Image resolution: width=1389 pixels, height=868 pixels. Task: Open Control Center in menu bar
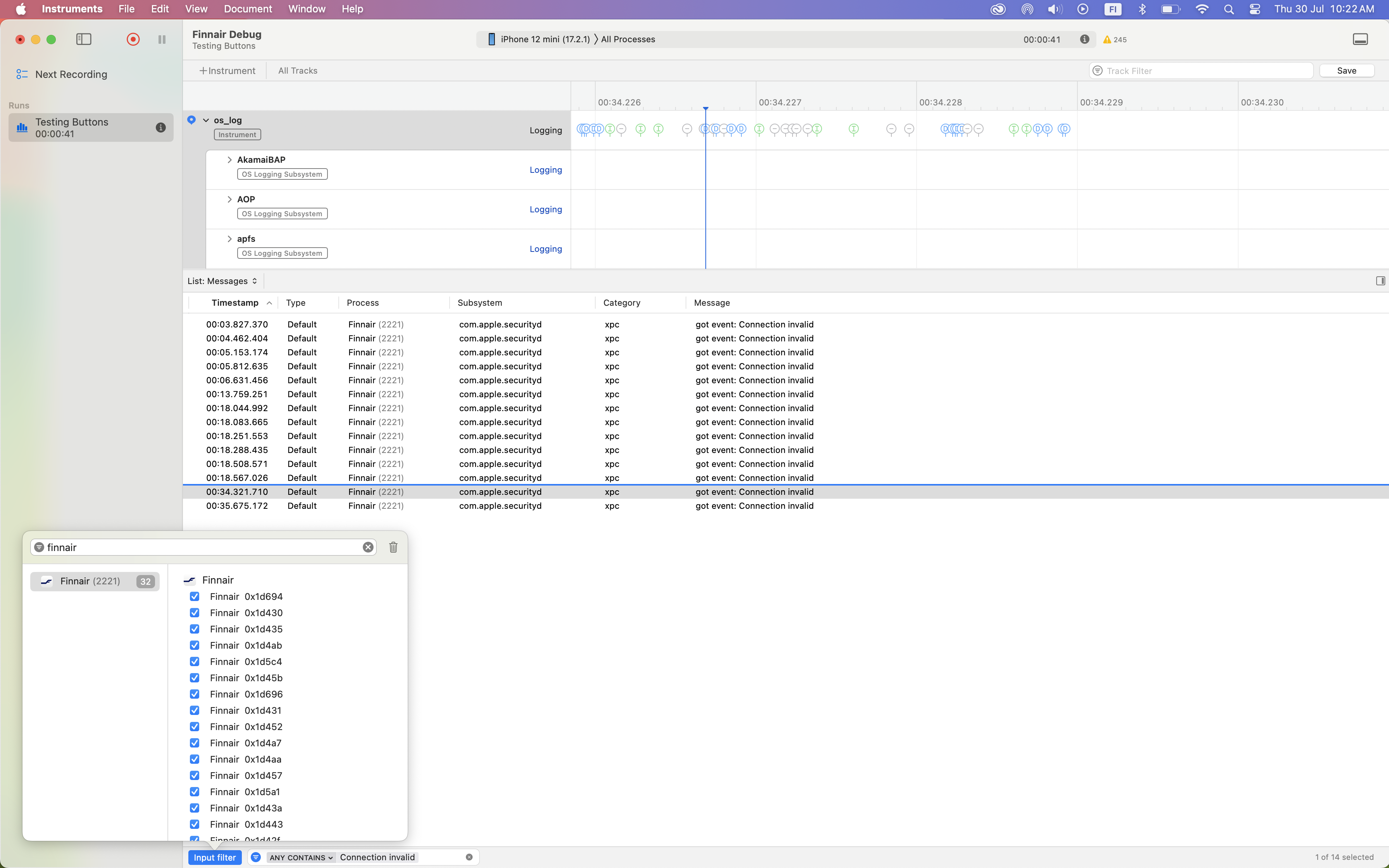point(1255,9)
